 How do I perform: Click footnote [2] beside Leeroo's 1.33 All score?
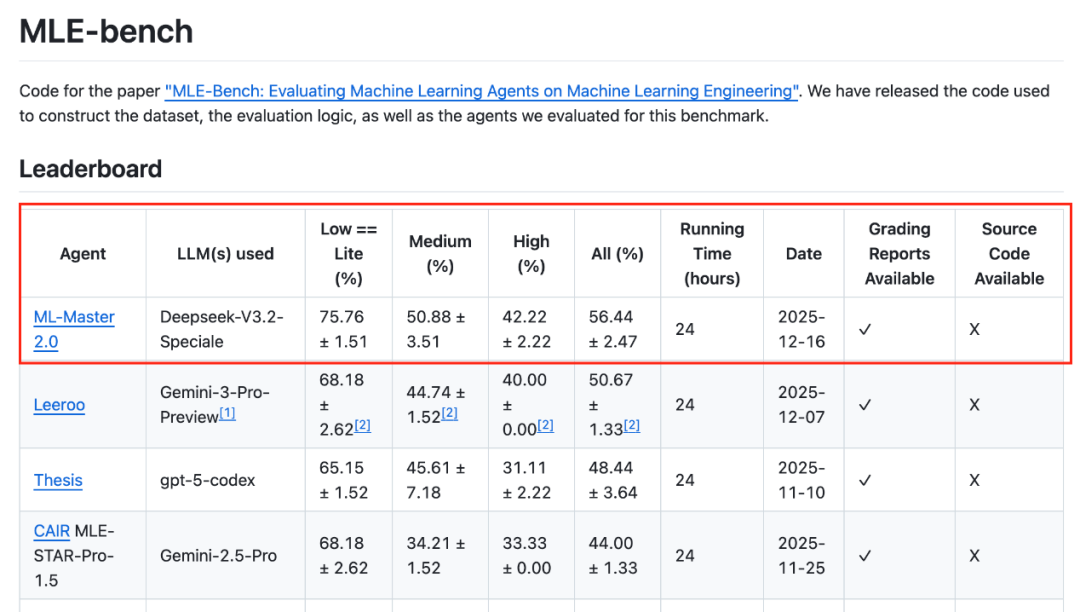(631, 426)
